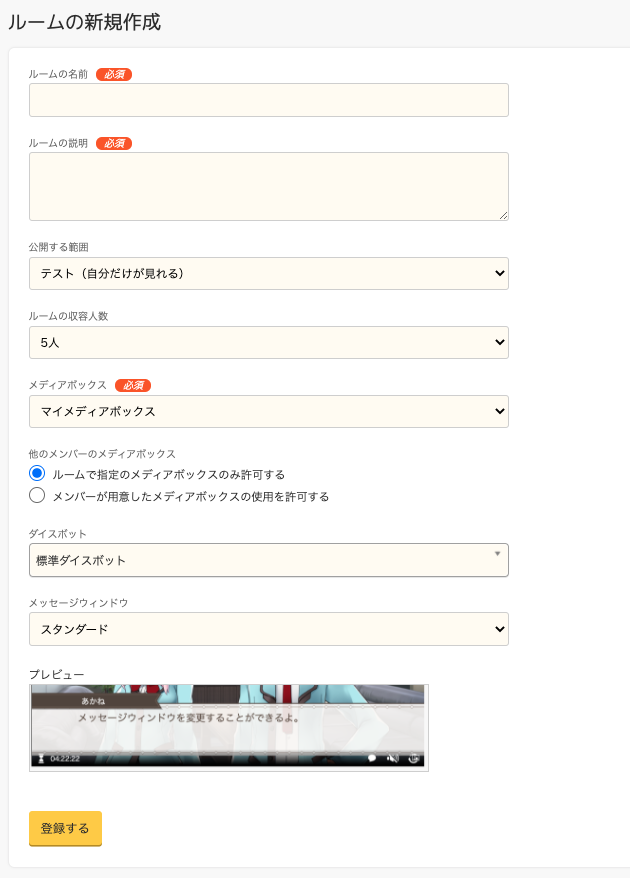Image resolution: width=630 pixels, height=878 pixels.
Task: Open the 公開する範囲 dropdown
Action: point(268,273)
